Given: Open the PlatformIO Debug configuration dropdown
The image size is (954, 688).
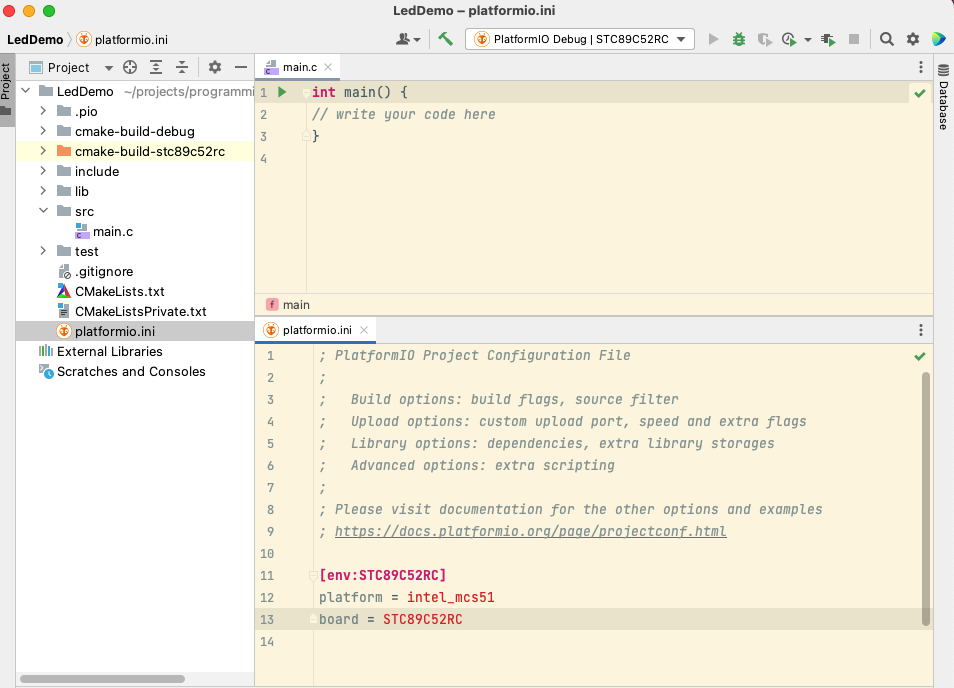Looking at the screenshot, I should tap(581, 39).
